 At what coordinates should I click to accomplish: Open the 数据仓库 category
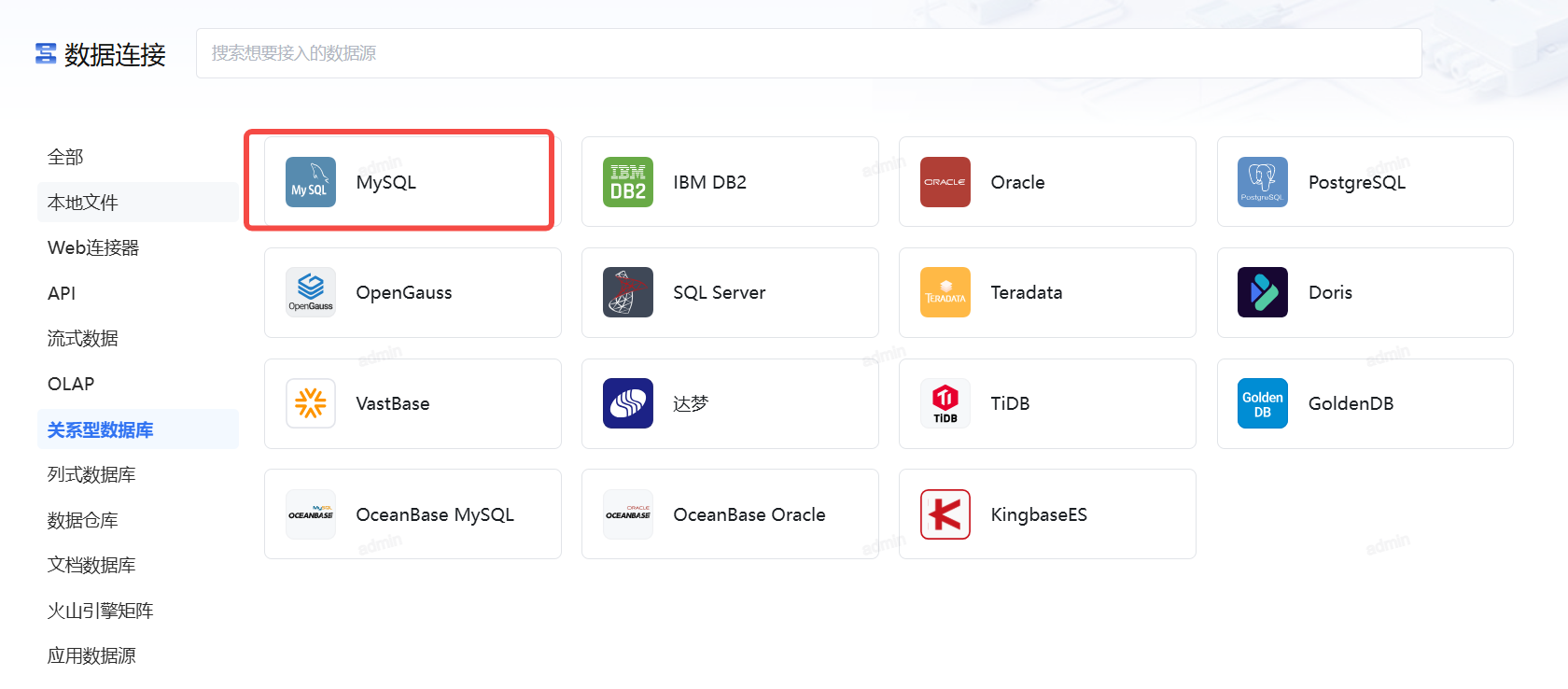138,520
